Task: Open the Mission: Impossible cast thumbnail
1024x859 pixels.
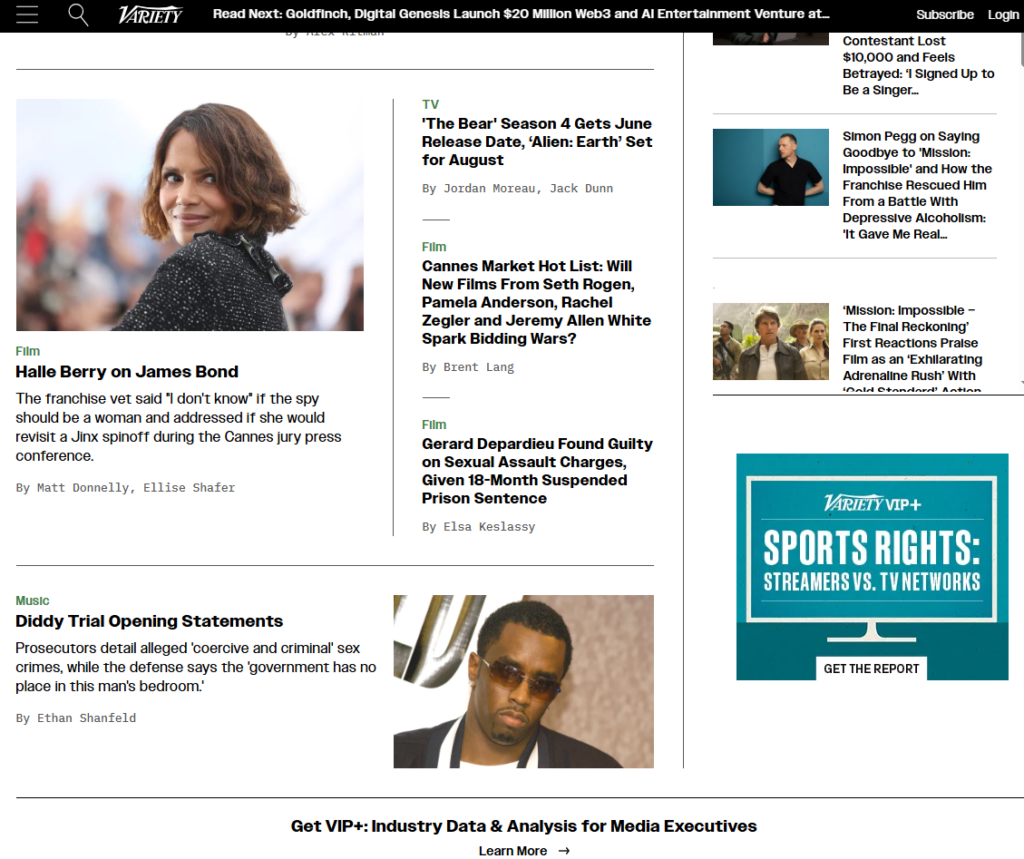Action: click(771, 341)
